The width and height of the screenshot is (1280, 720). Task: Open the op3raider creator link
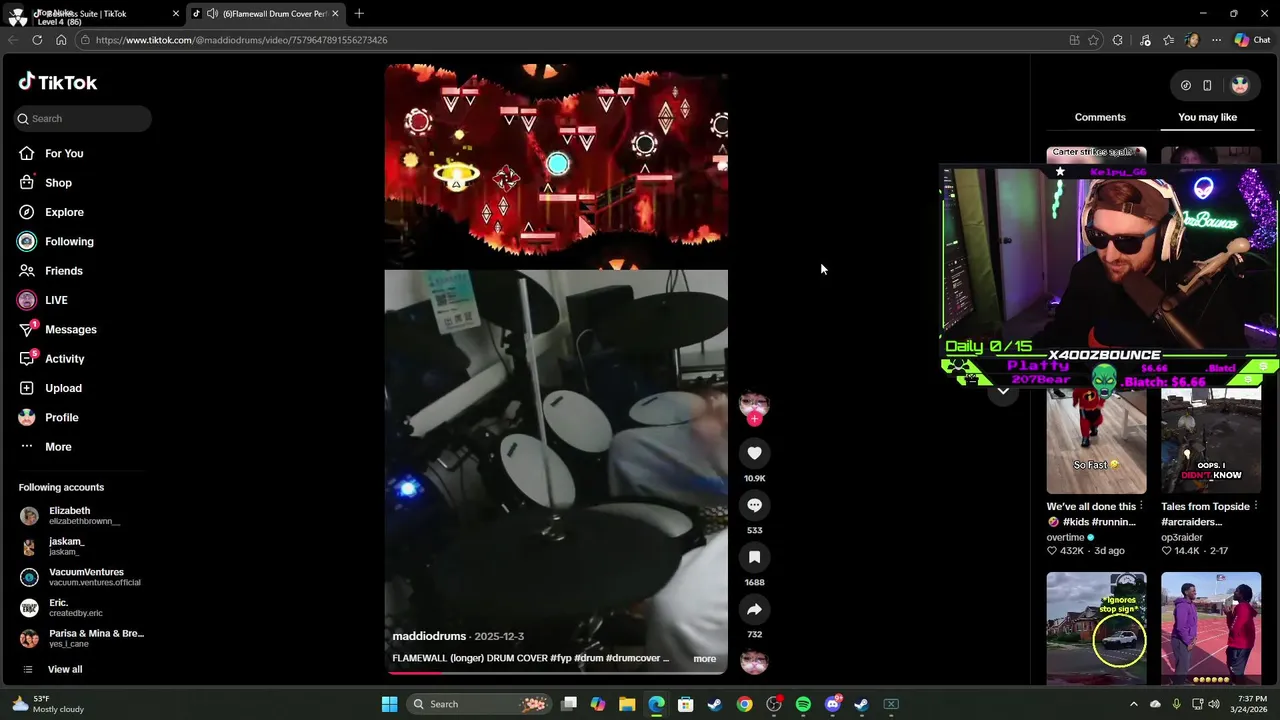pyautogui.click(x=1182, y=537)
